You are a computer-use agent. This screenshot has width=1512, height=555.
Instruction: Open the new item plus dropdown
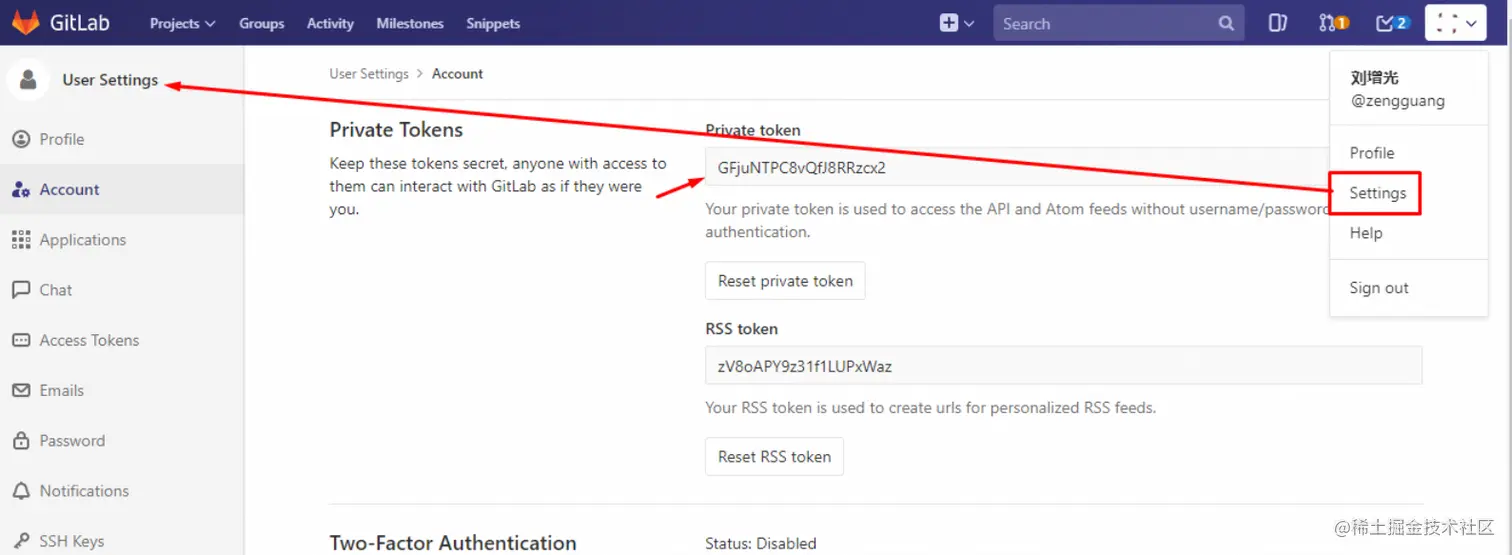click(957, 23)
